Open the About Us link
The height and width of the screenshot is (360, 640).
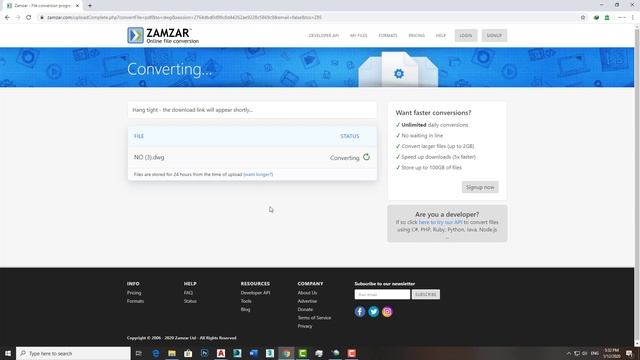pos(307,293)
